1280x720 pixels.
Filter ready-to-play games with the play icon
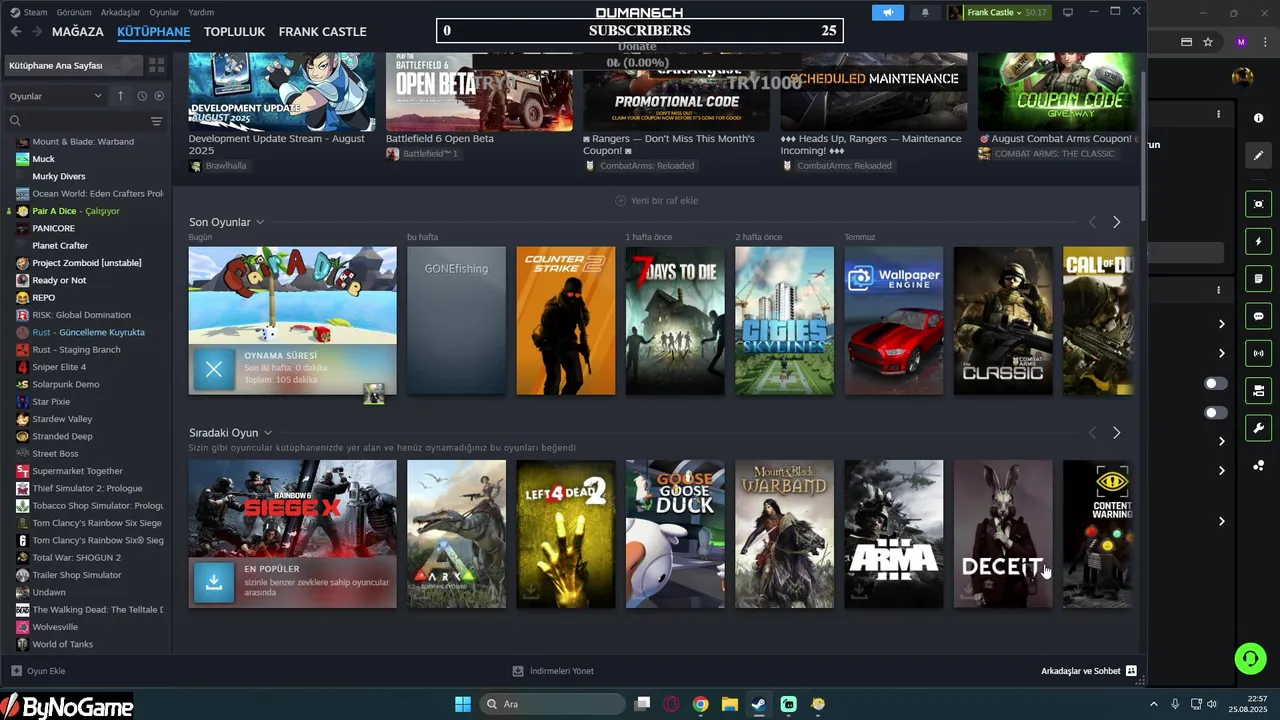point(159,96)
